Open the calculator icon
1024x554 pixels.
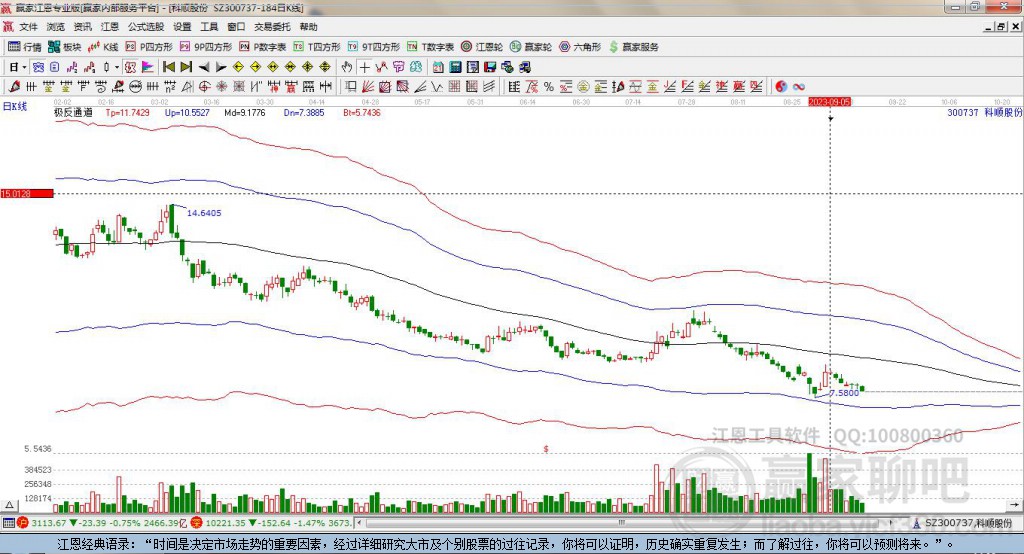[456, 67]
